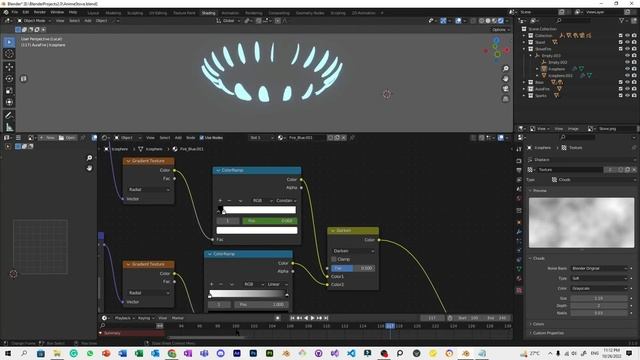Open the texture Type dropdown showing Clouds
This screenshot has width=640, height=360.
[593, 180]
